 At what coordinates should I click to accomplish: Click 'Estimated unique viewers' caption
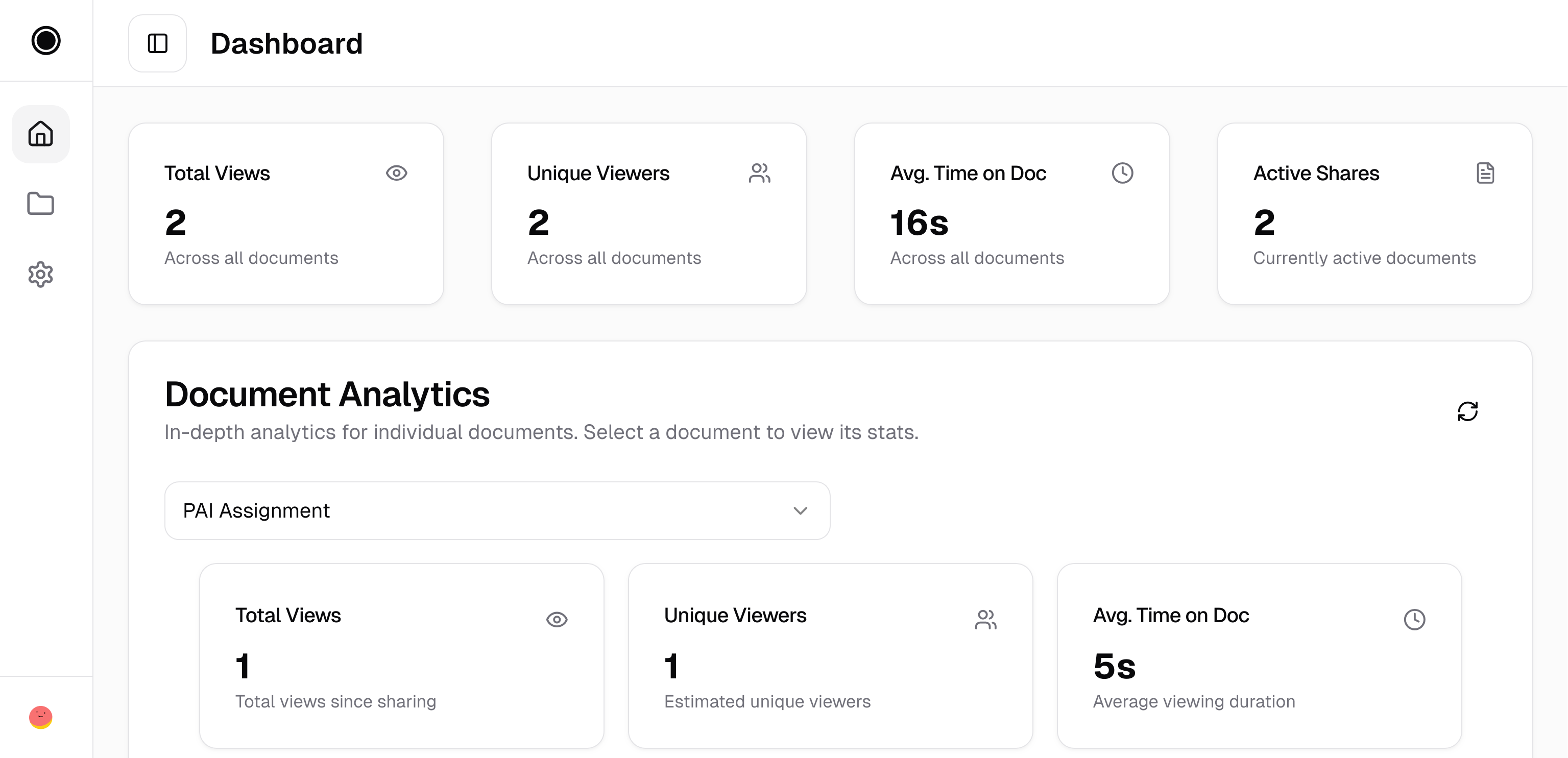tap(767, 701)
